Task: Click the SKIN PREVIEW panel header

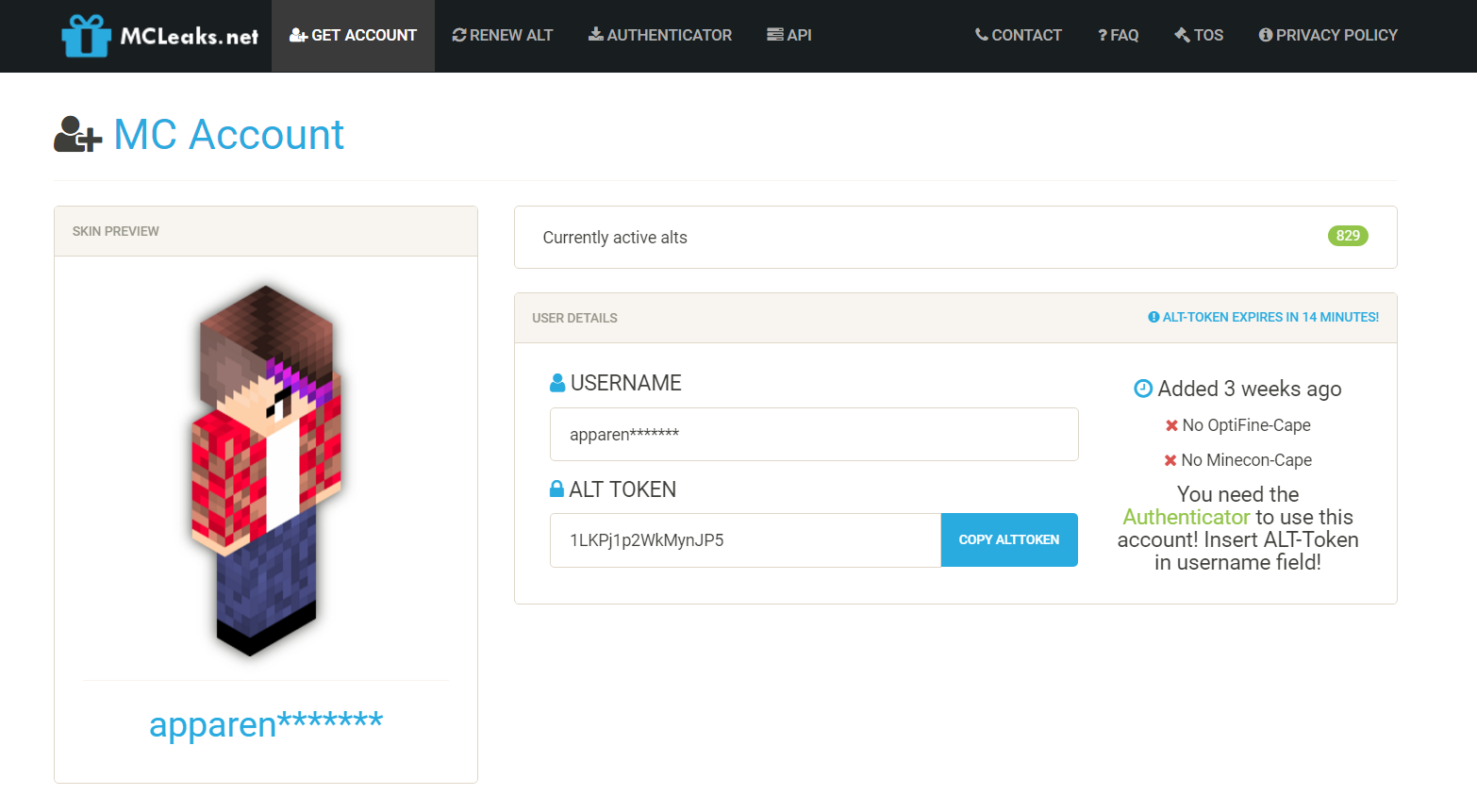Action: [266, 231]
